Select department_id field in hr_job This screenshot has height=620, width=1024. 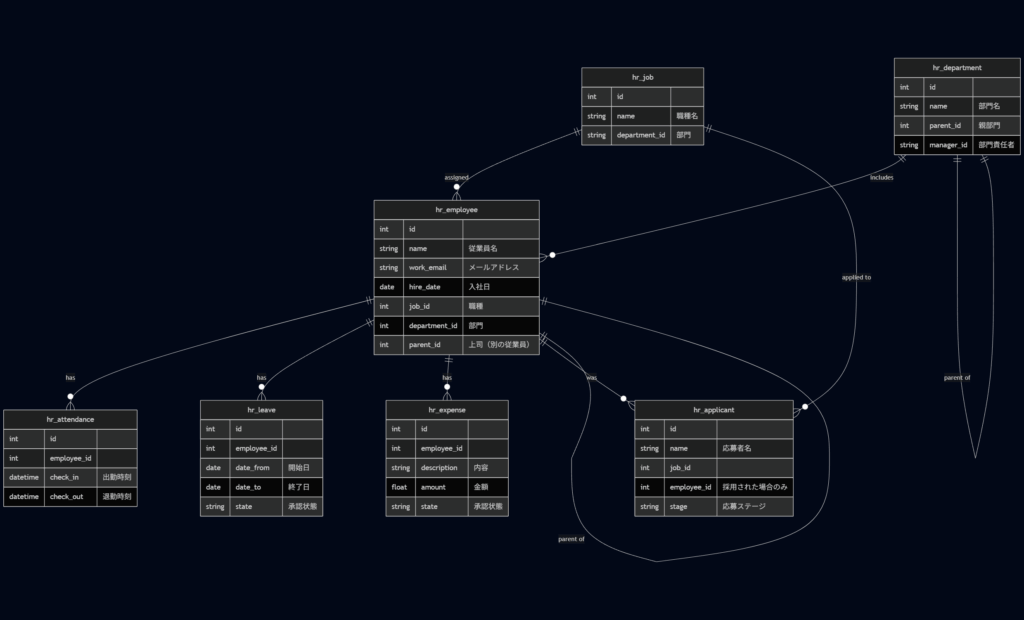641,135
